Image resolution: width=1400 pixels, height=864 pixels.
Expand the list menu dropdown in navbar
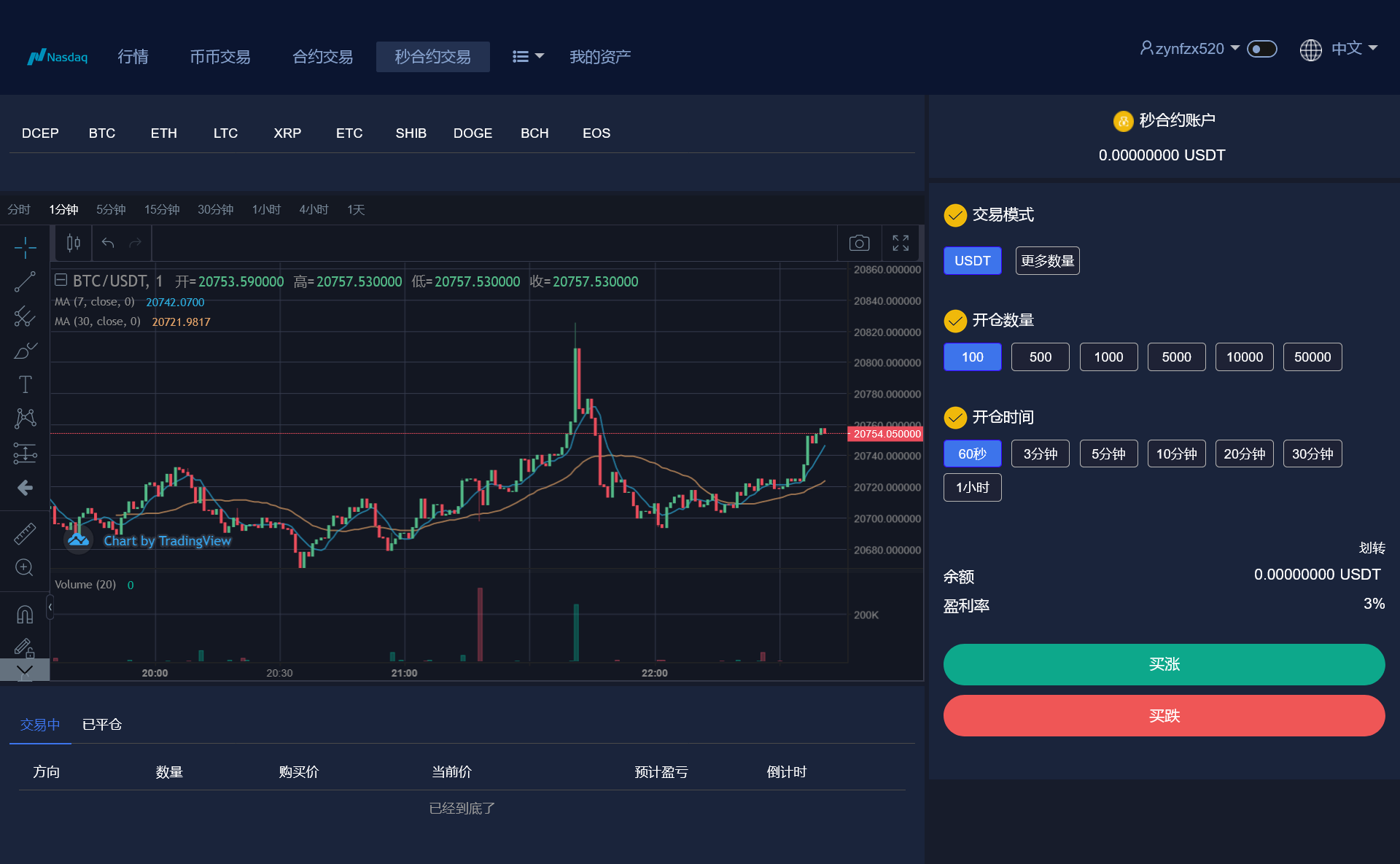tap(528, 56)
